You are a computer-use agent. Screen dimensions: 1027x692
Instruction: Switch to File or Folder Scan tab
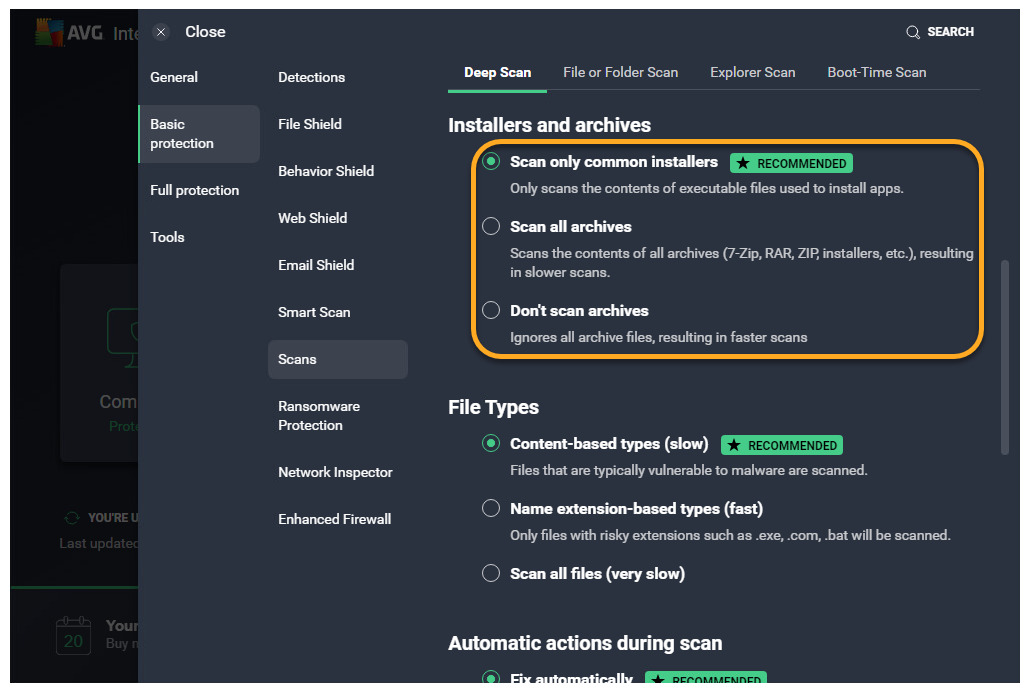pyautogui.click(x=620, y=72)
